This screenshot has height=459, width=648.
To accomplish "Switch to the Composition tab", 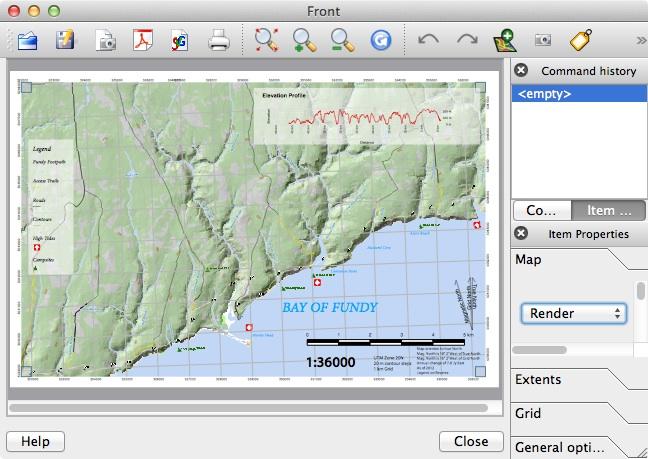I will pos(541,211).
